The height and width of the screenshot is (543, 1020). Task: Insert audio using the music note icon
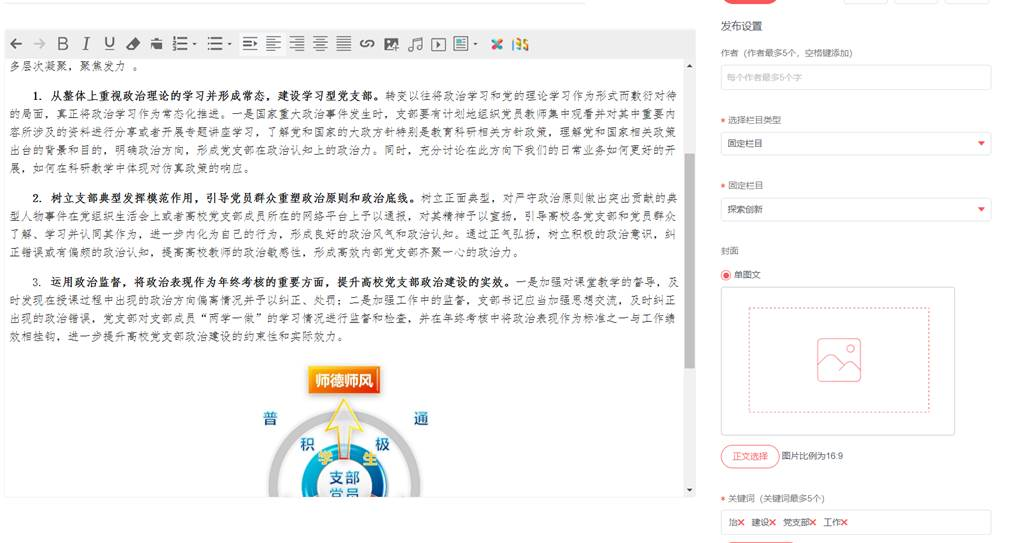click(x=415, y=44)
